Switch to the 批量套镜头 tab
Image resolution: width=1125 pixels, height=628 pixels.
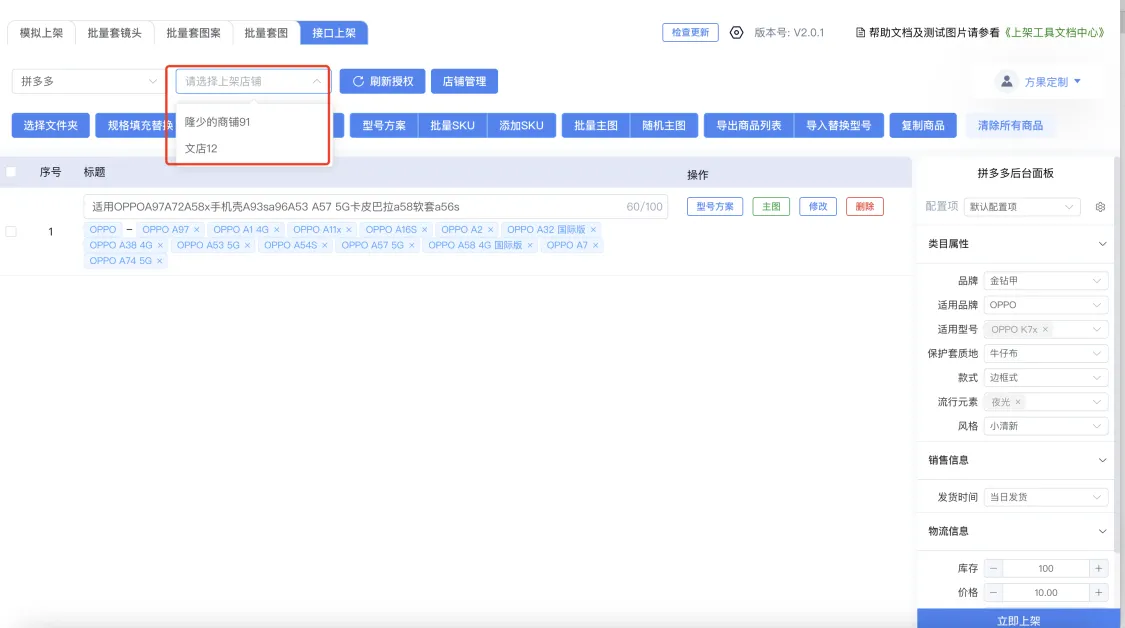click(114, 33)
